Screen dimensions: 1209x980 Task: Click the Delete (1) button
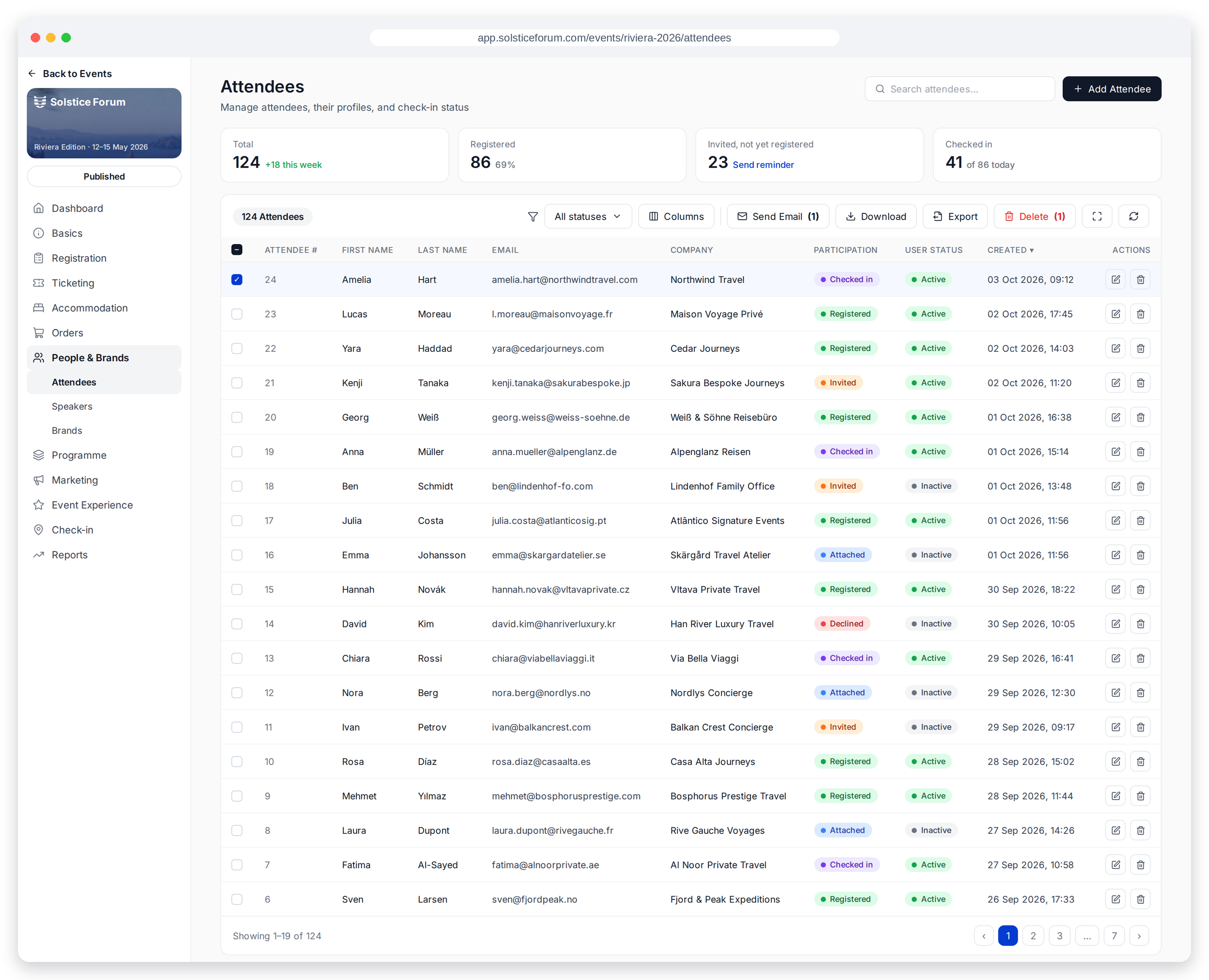(x=1034, y=217)
